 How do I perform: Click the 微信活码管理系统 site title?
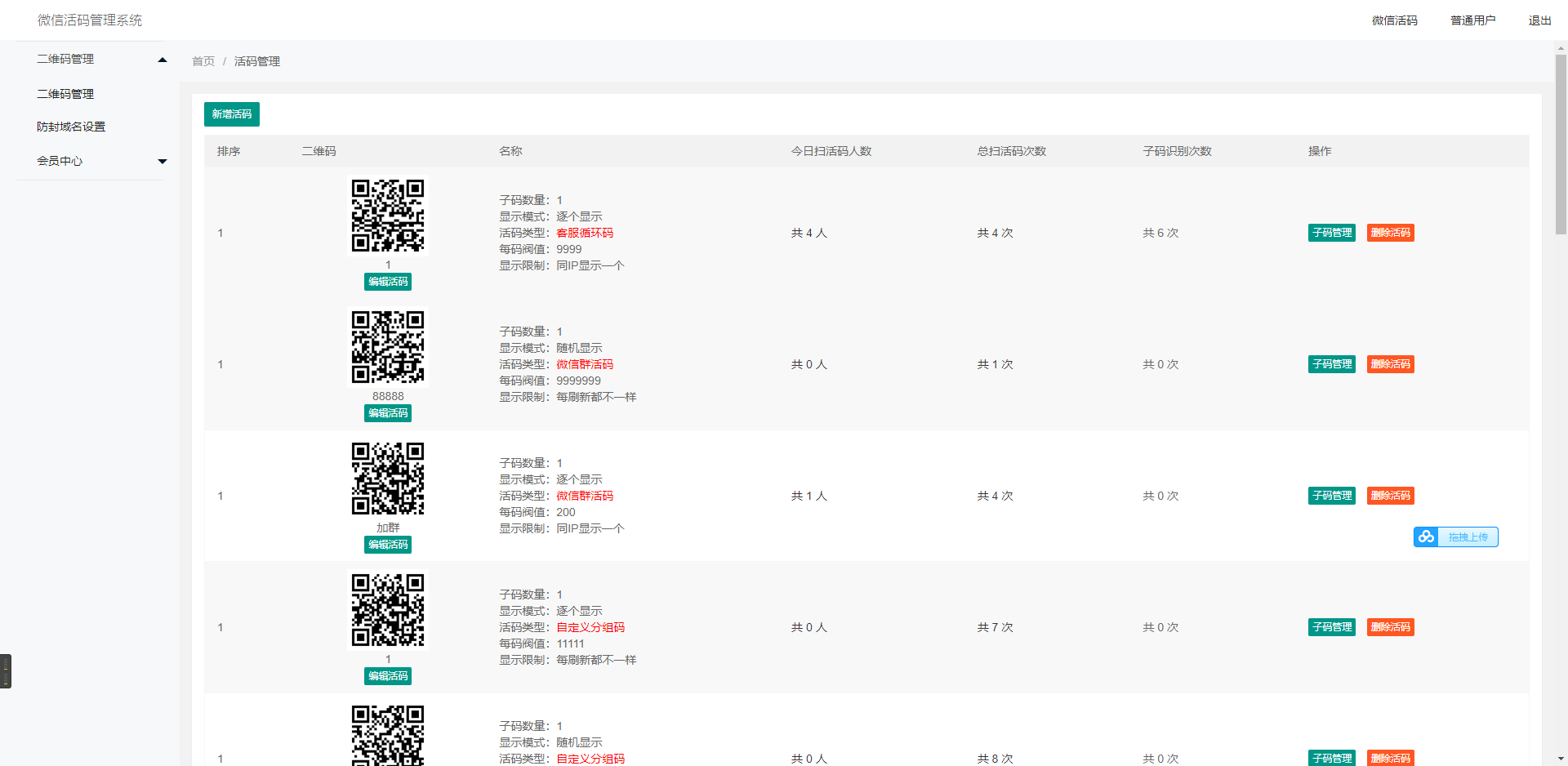90,20
